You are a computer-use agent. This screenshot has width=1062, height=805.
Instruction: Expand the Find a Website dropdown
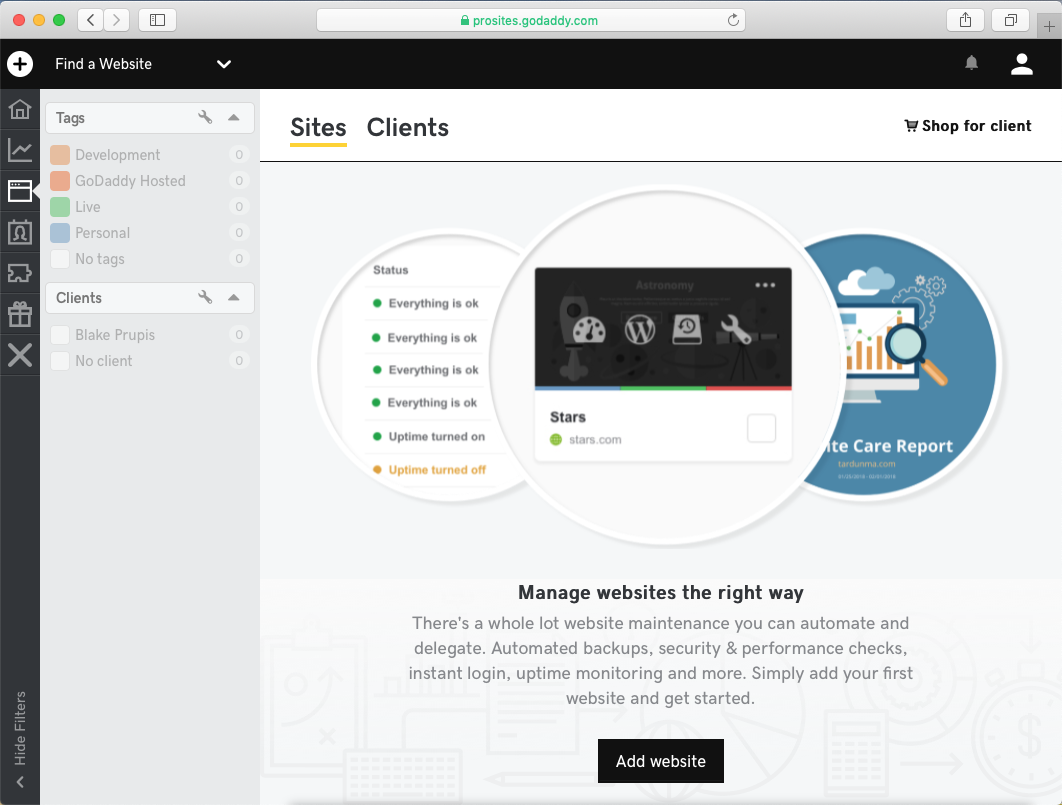point(224,64)
